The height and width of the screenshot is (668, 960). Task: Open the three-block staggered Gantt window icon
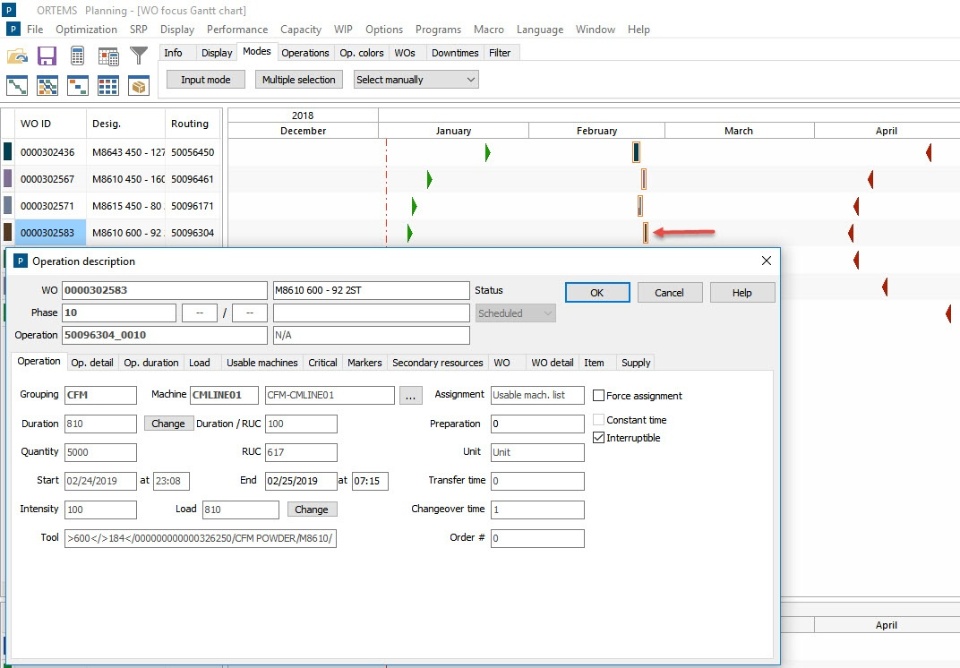click(x=78, y=86)
